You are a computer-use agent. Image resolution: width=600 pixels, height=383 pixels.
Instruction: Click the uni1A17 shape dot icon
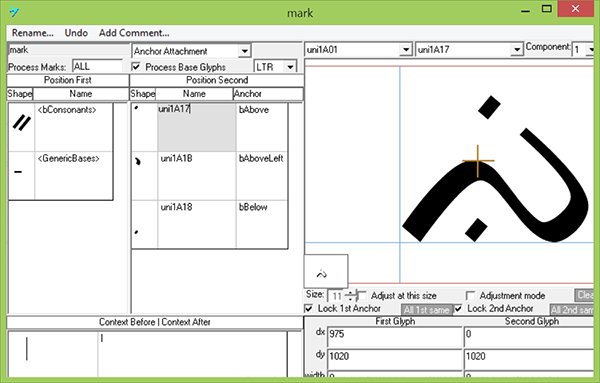tap(136, 109)
